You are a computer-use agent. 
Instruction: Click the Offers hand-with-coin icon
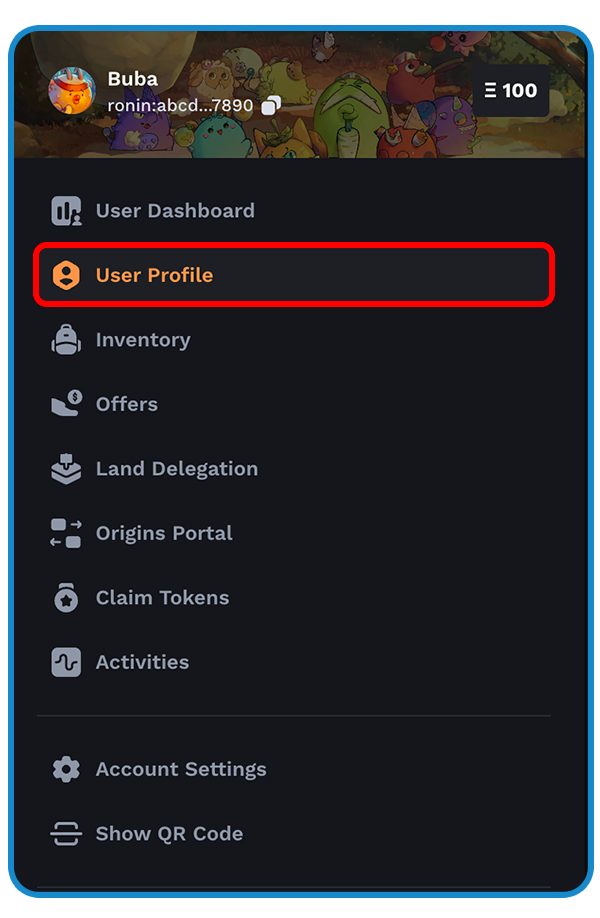click(x=67, y=403)
